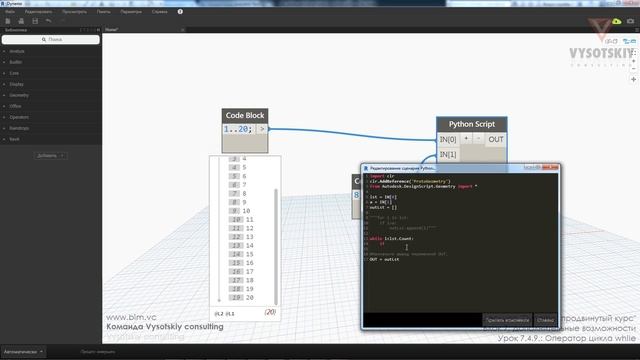Open the Файл menu

(10, 12)
